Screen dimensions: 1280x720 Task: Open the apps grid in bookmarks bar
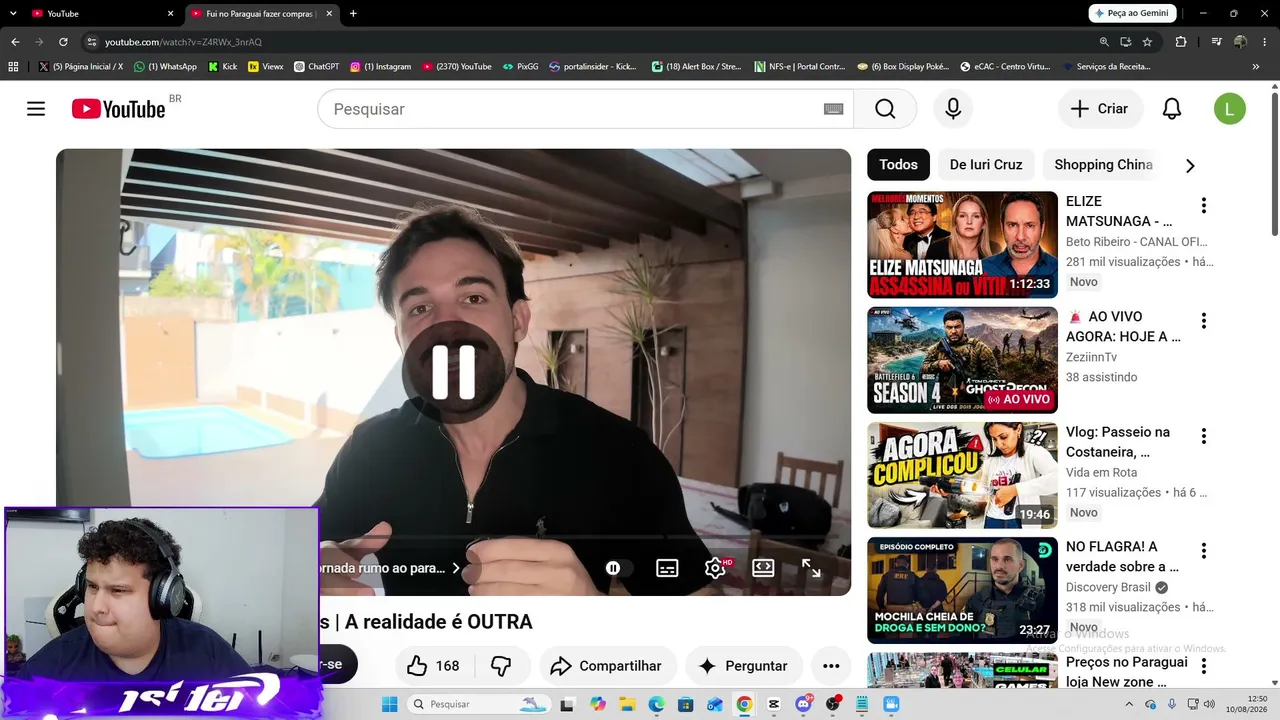click(13, 67)
